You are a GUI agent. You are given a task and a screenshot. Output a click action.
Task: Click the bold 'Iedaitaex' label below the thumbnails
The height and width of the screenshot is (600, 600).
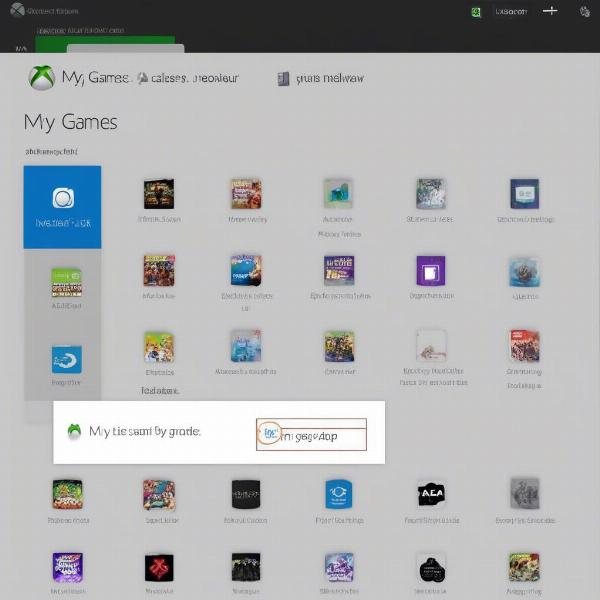tap(160, 391)
